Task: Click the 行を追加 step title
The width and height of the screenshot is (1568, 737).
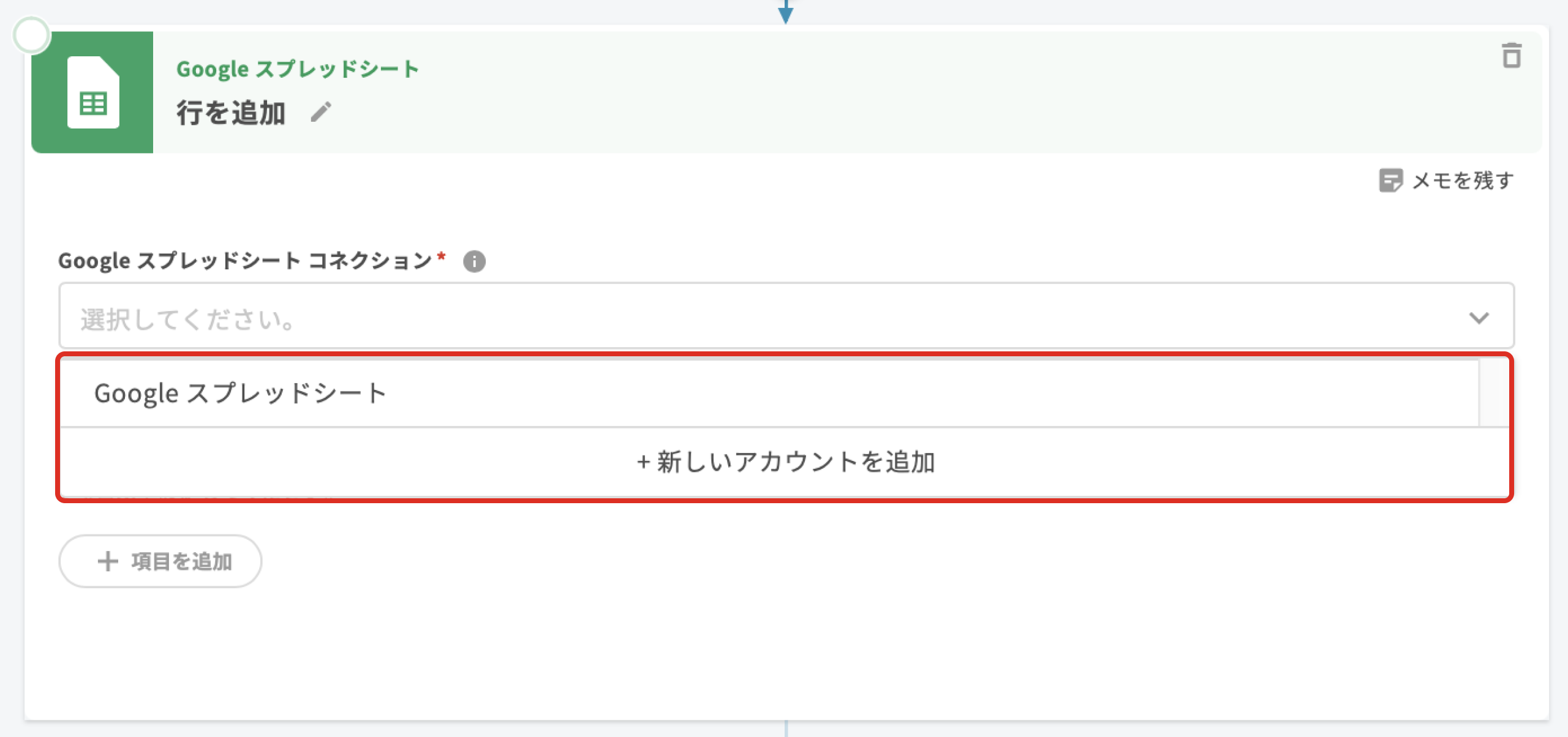Action: (232, 113)
